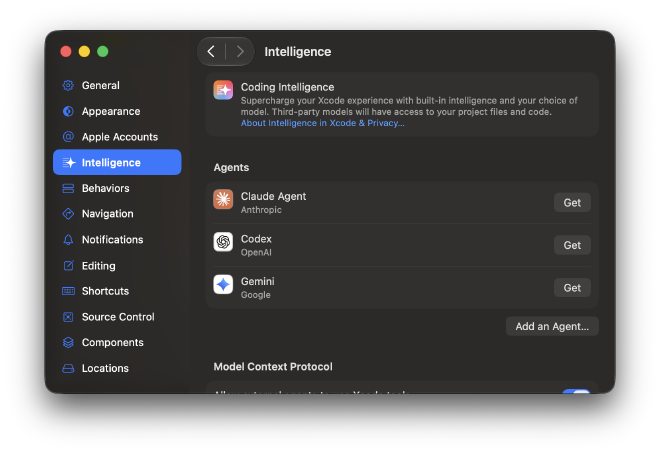The height and width of the screenshot is (453, 660).
Task: Click the Intelligence window title
Action: coord(298,52)
